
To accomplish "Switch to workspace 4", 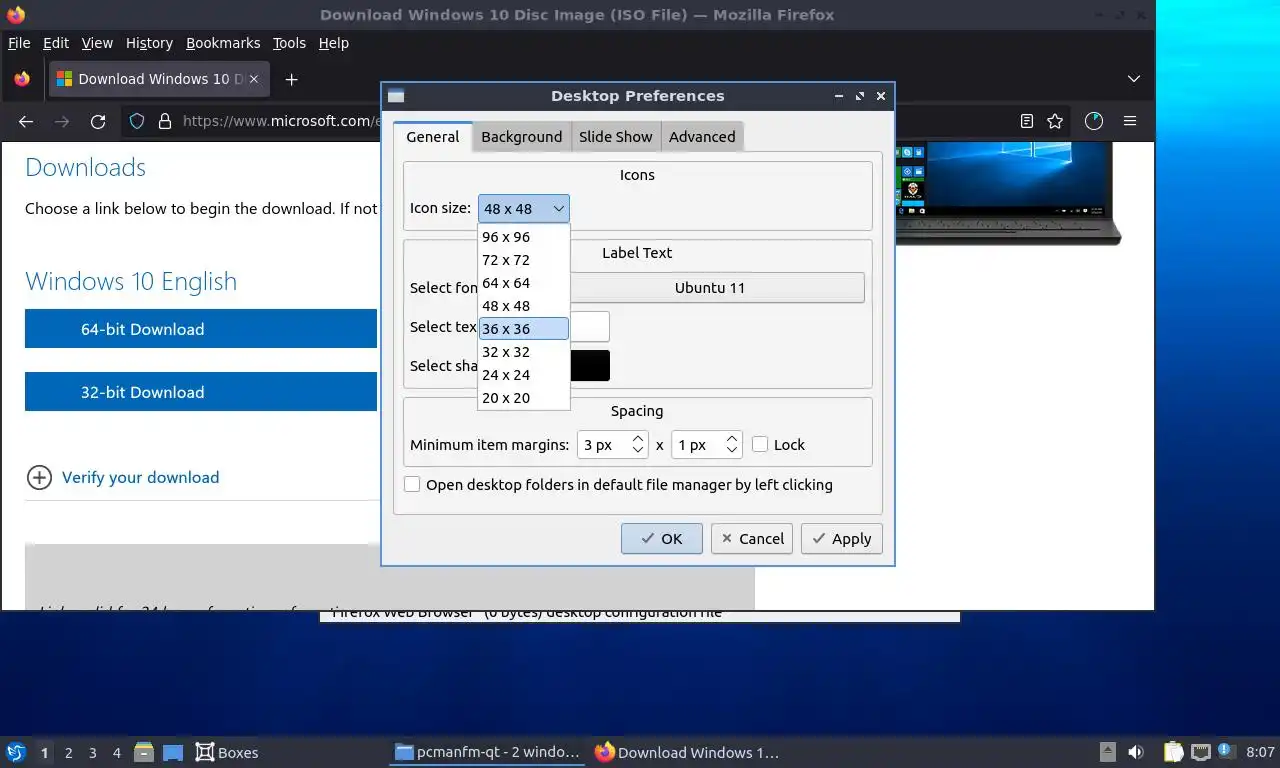I will (x=117, y=753).
